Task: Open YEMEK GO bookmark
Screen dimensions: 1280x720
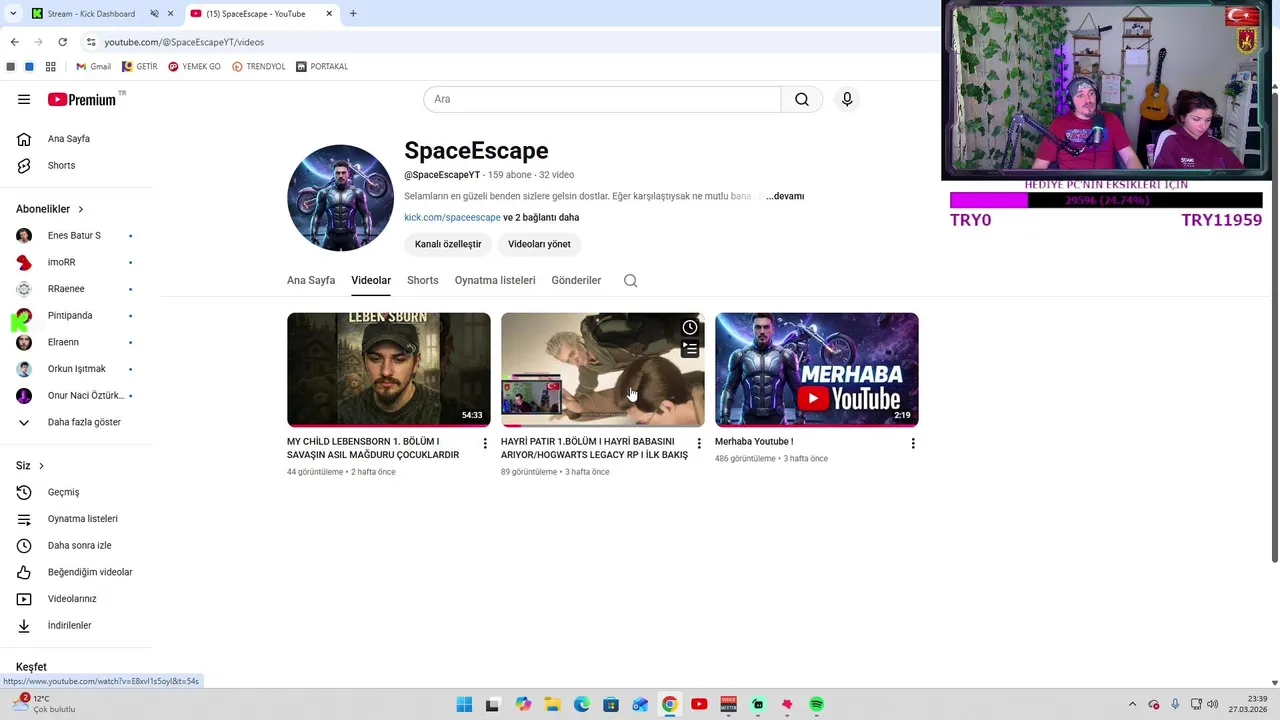Action: [x=194, y=67]
